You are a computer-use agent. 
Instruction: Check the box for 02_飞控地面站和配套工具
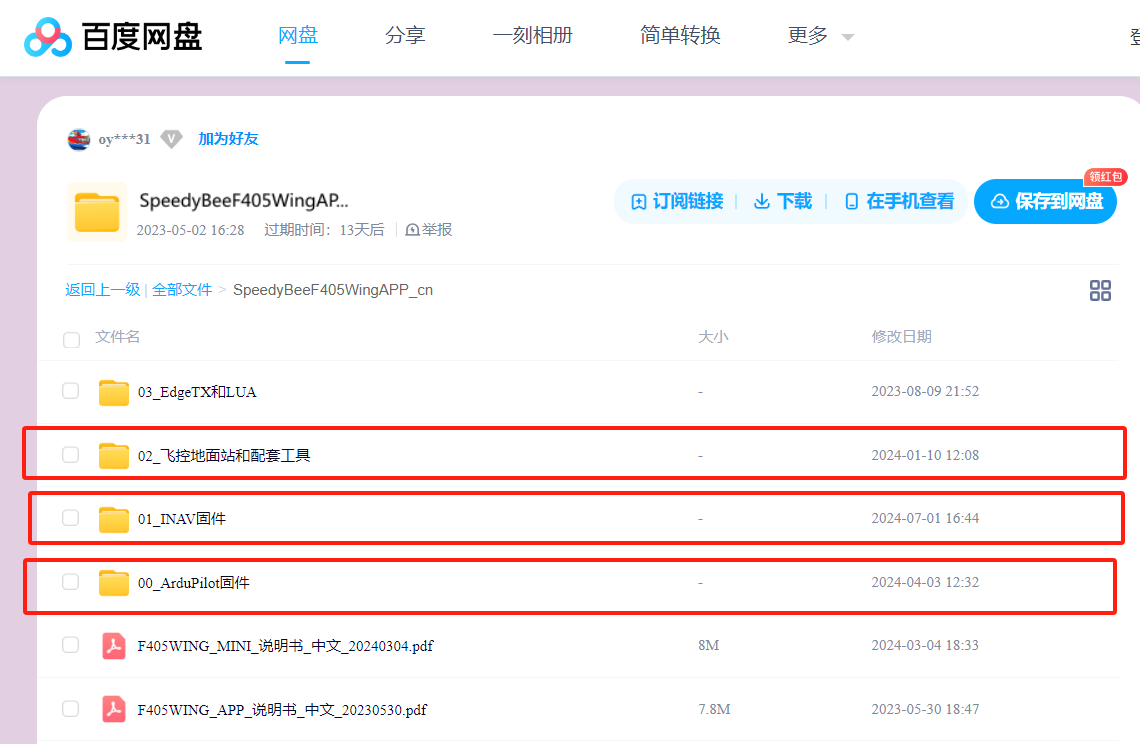[71, 455]
